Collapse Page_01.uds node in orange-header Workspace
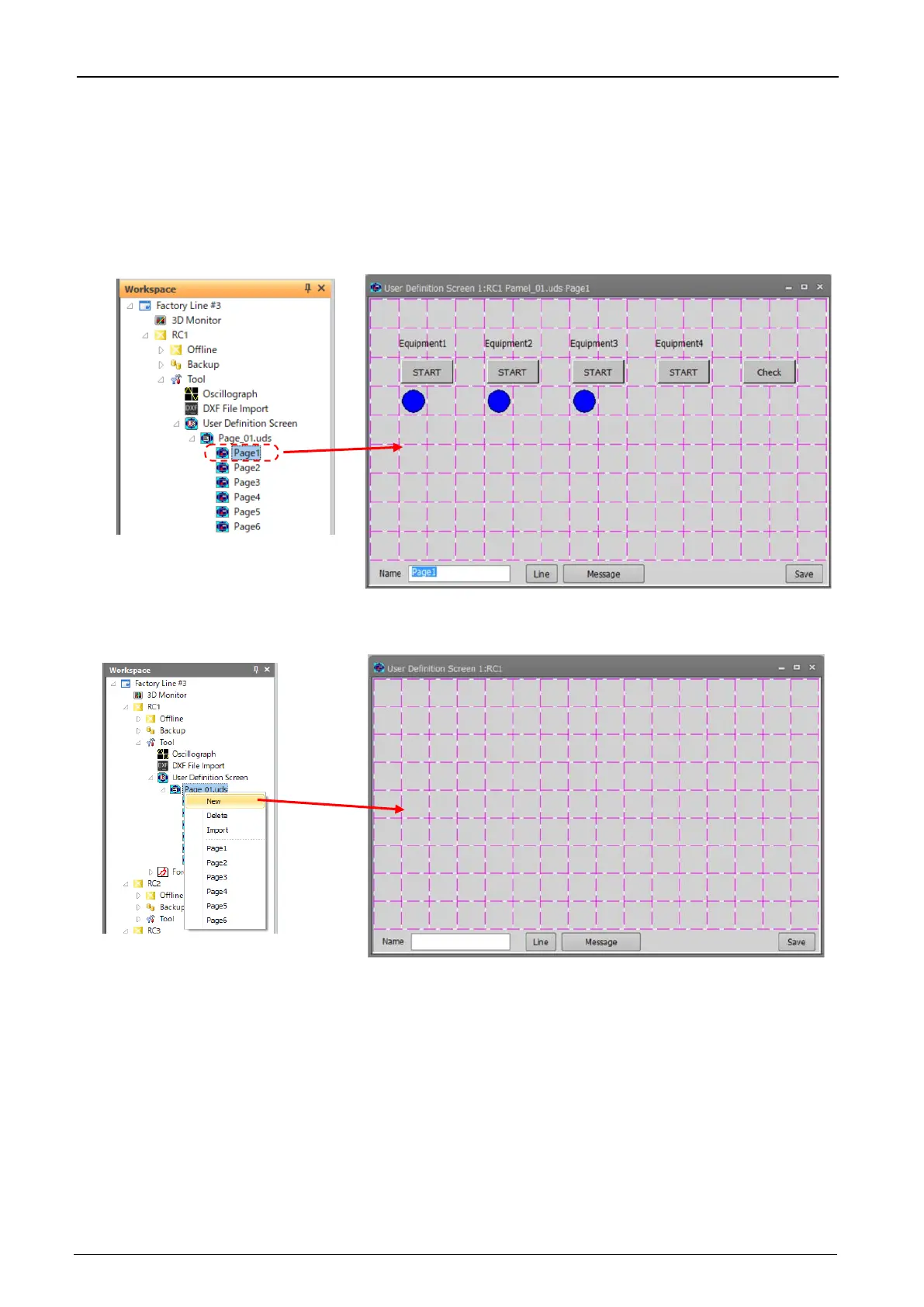This screenshot has width=924, height=1307. click(x=192, y=439)
